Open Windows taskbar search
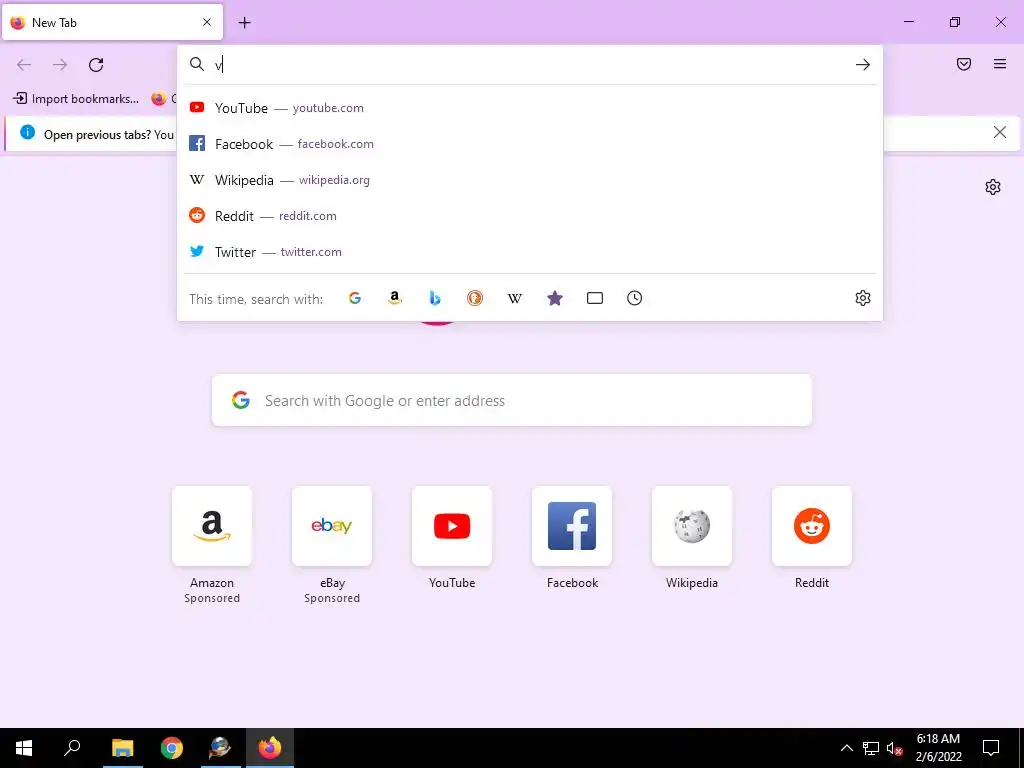Screen dimensions: 1024x768 point(72,748)
